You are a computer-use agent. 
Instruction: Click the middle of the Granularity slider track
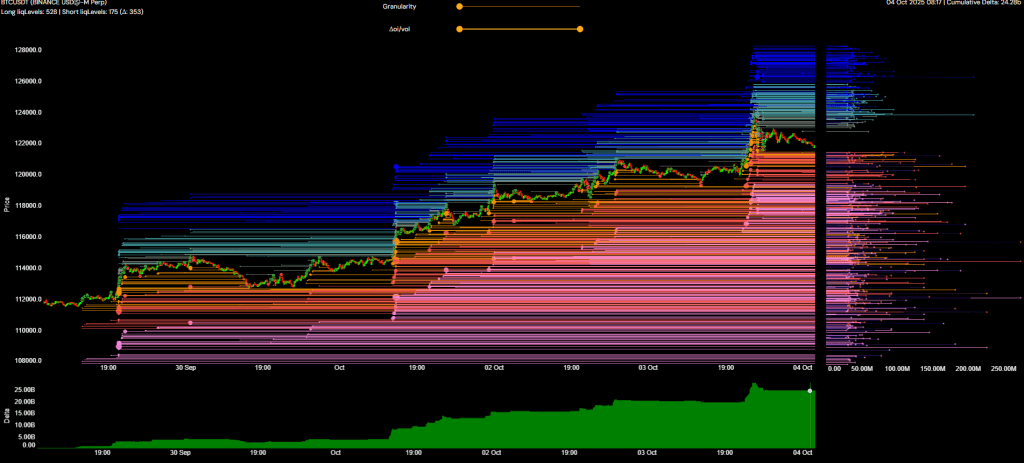pyautogui.click(x=519, y=6)
